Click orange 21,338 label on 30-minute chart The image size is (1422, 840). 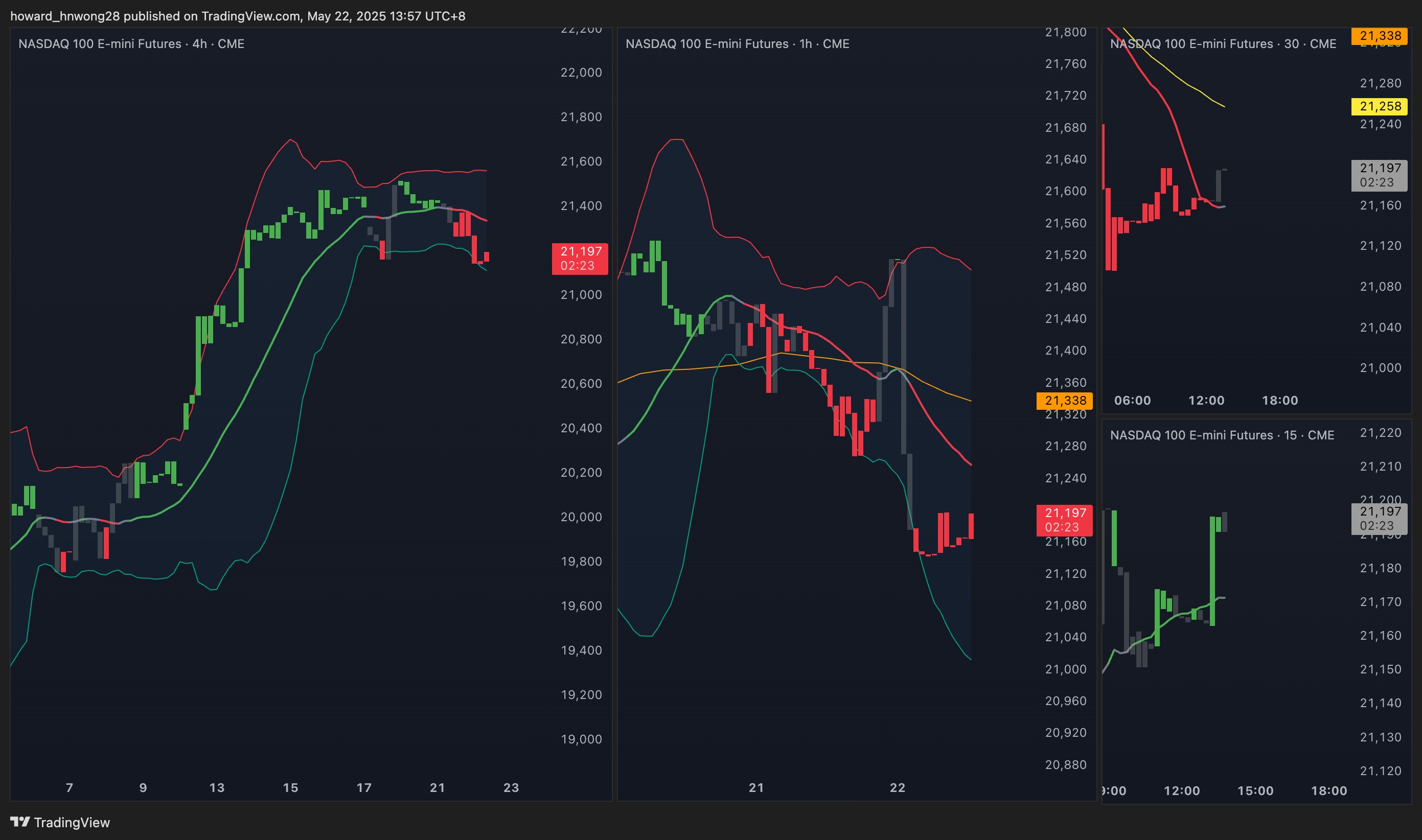pos(1380,36)
